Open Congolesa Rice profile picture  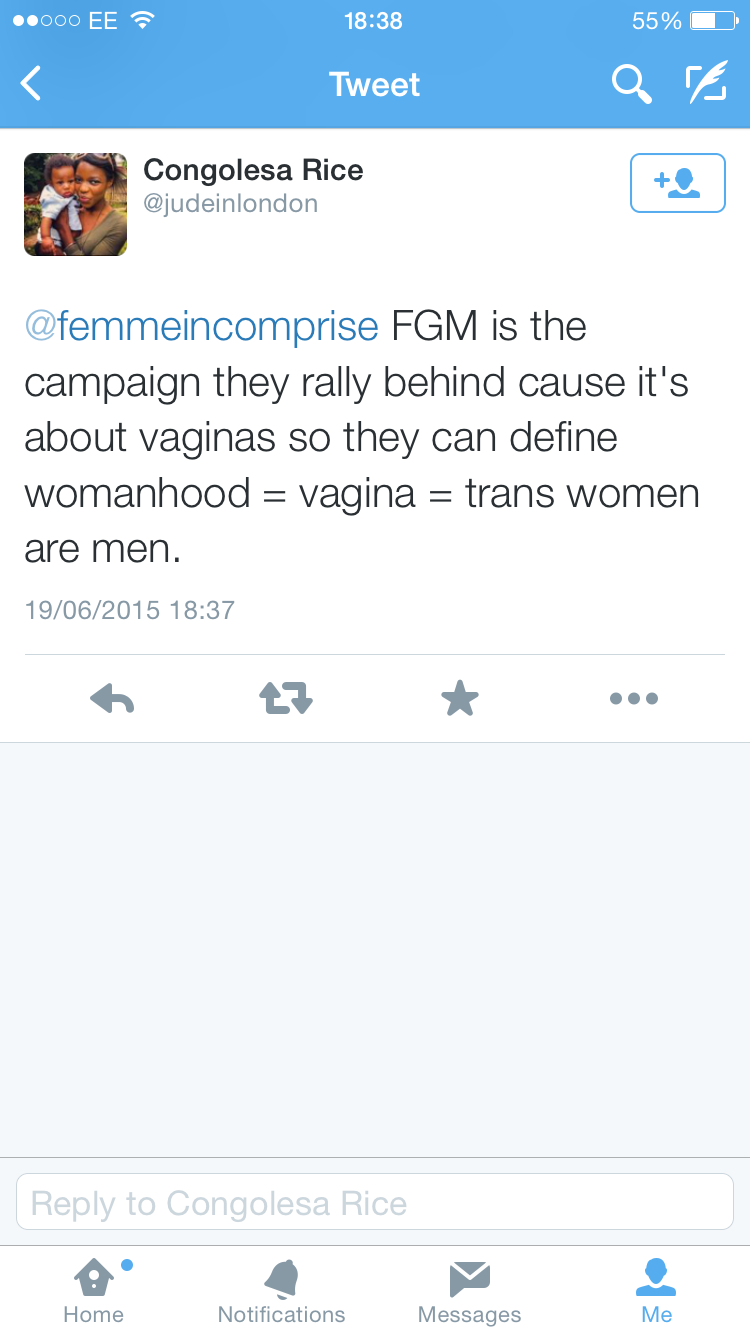point(76,204)
